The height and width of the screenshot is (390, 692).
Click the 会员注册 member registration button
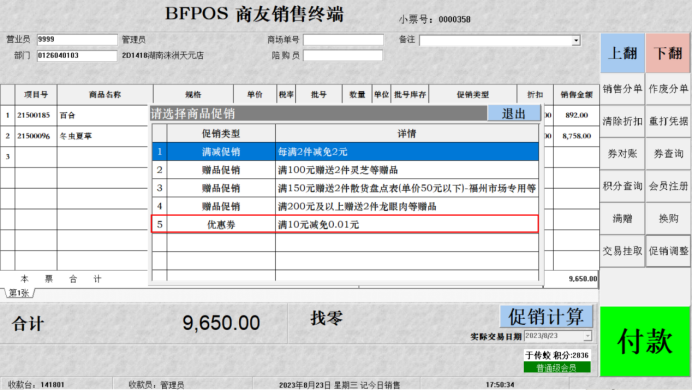pyautogui.click(x=668, y=186)
